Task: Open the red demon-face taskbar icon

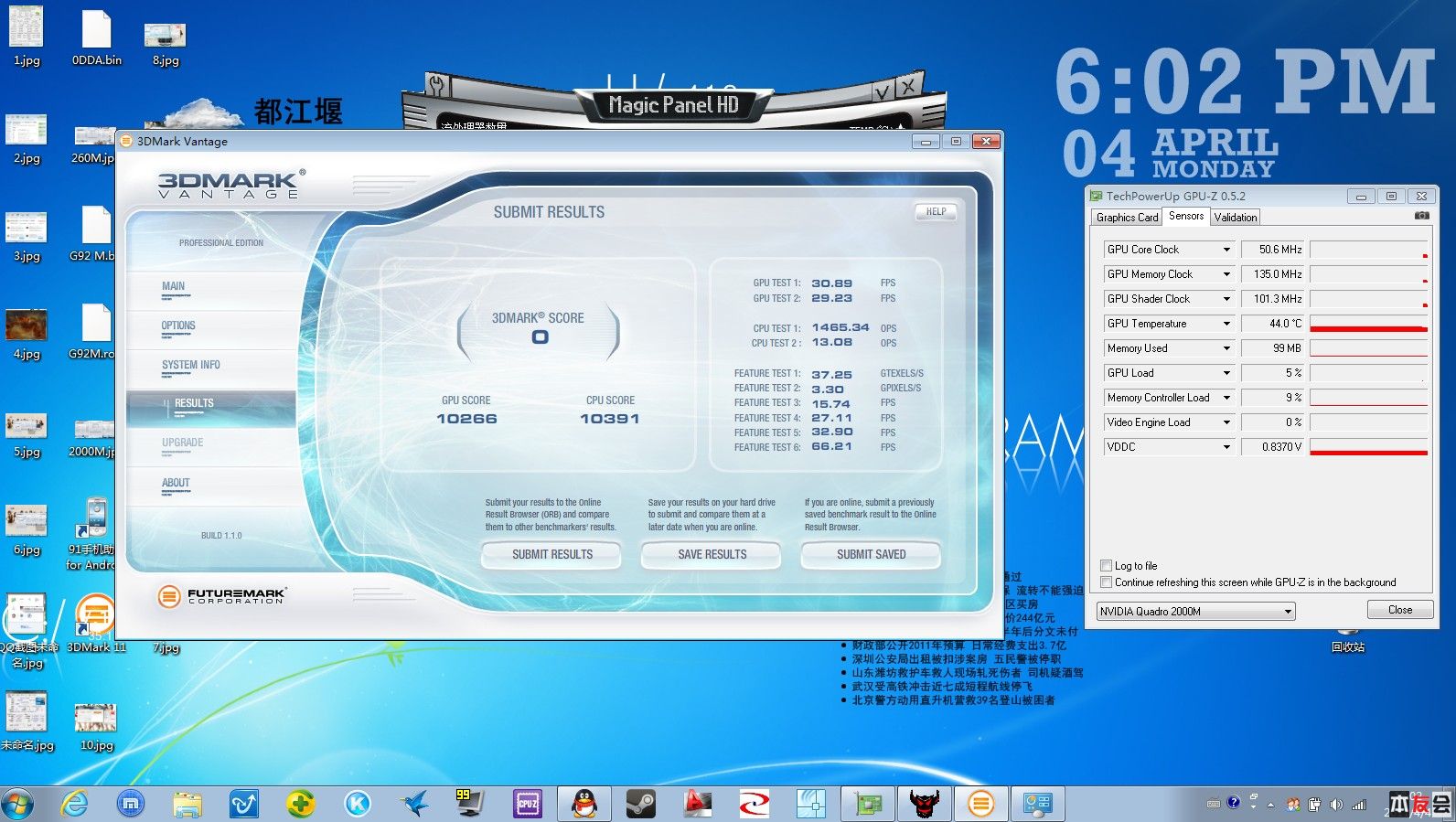Action: (x=924, y=804)
